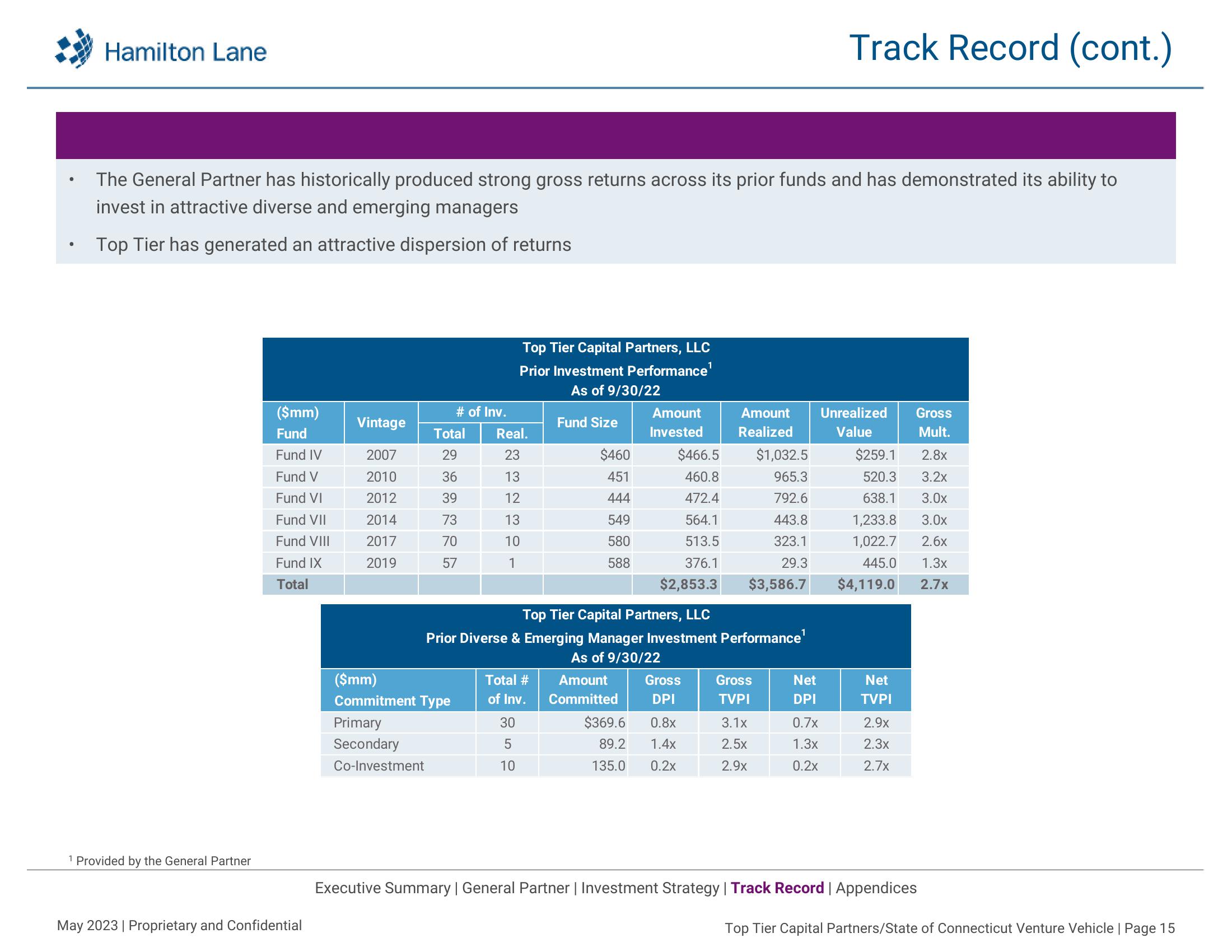Click the 2.7x total gross multiple
1232x952 pixels.
point(934,584)
